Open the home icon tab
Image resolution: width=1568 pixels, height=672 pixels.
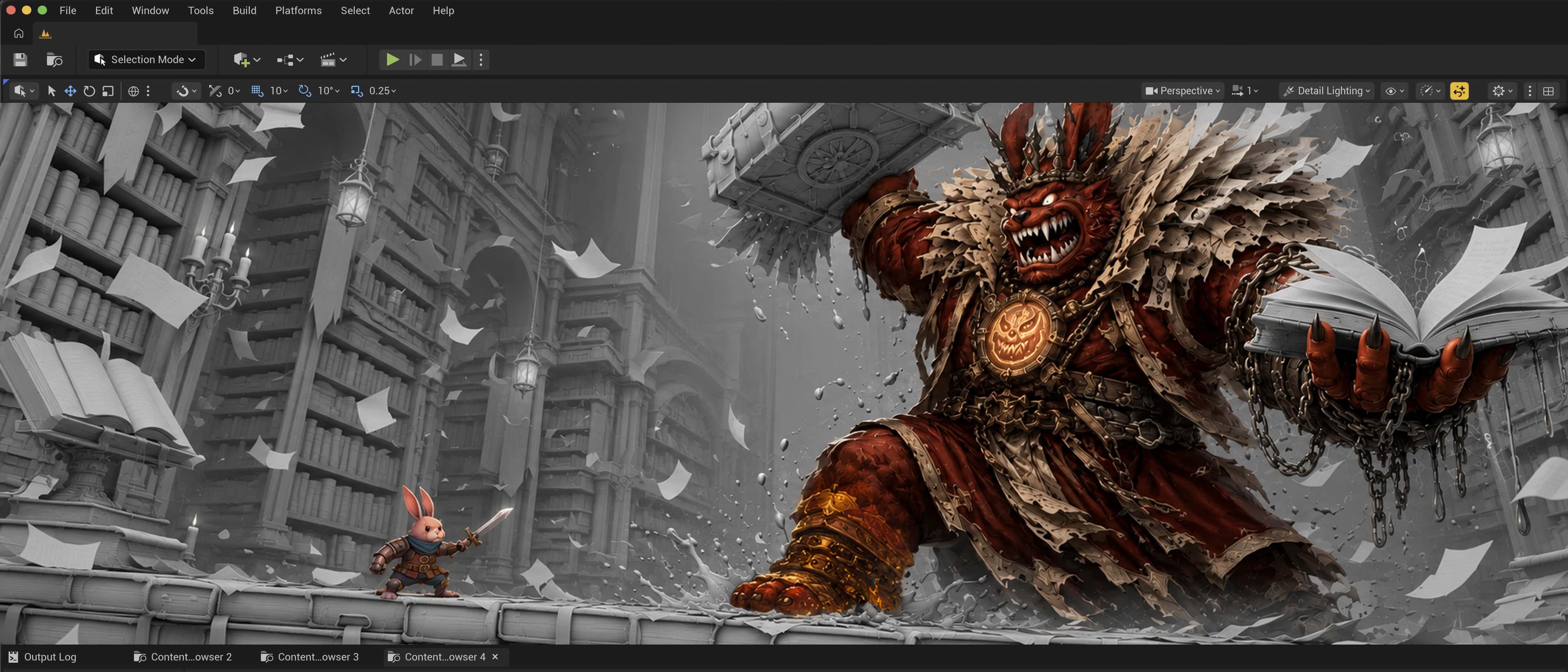(19, 34)
